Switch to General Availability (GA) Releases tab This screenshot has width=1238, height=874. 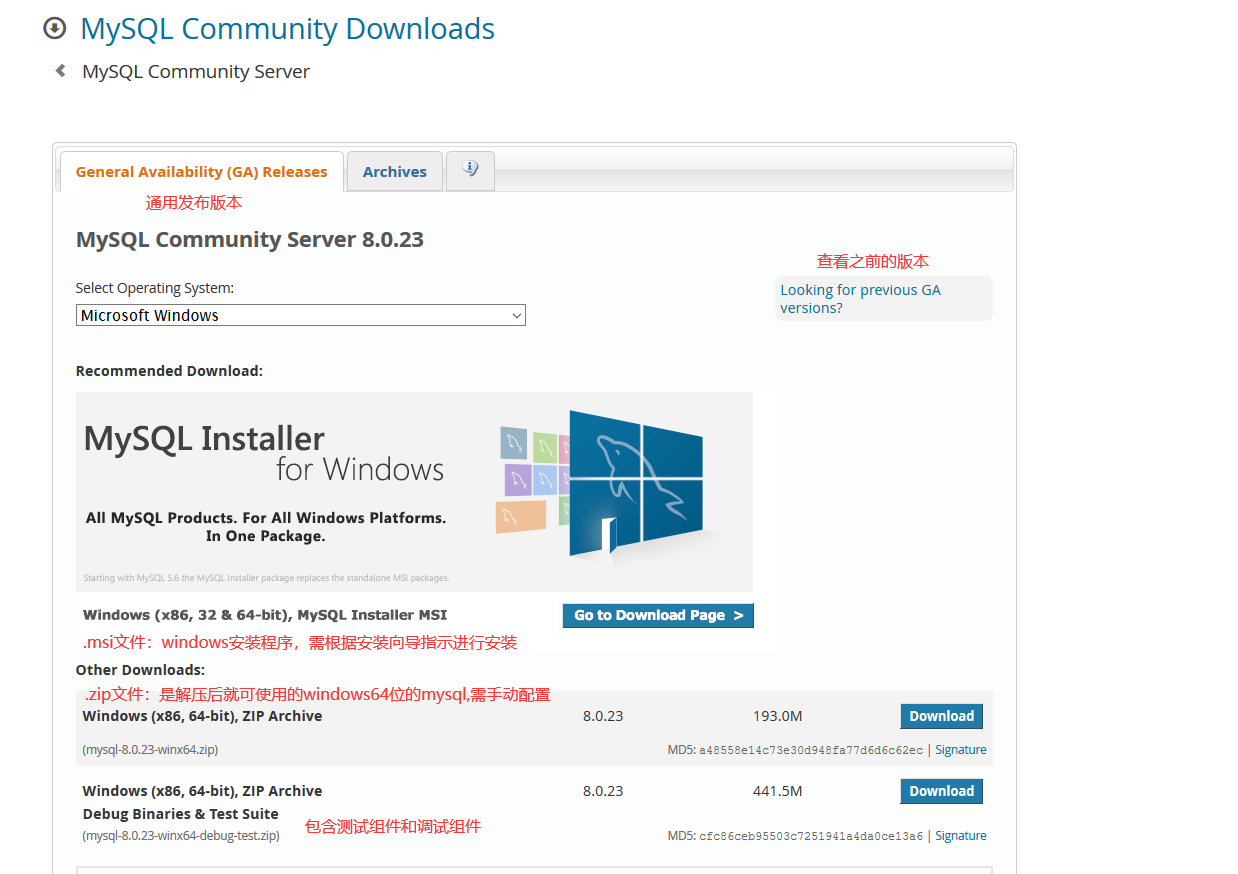[201, 172]
